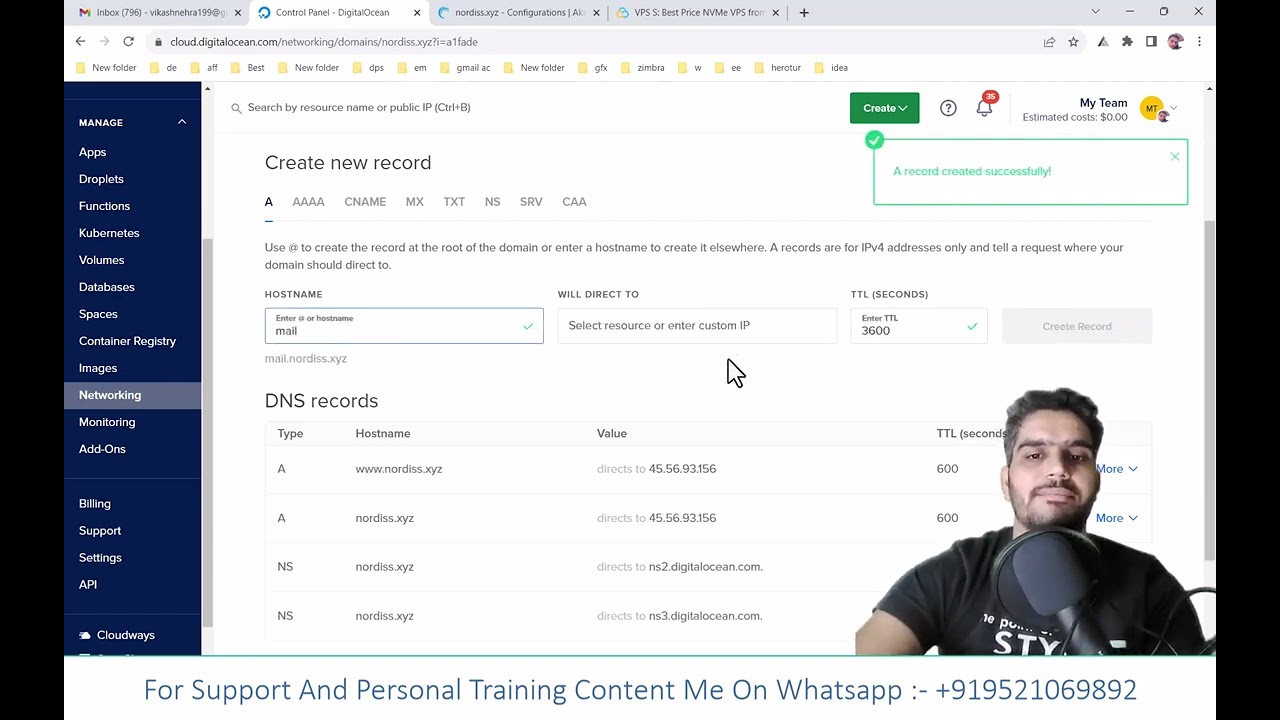The image size is (1280, 720).
Task: Collapse the MANAGE sidebar section
Action: coord(182,122)
